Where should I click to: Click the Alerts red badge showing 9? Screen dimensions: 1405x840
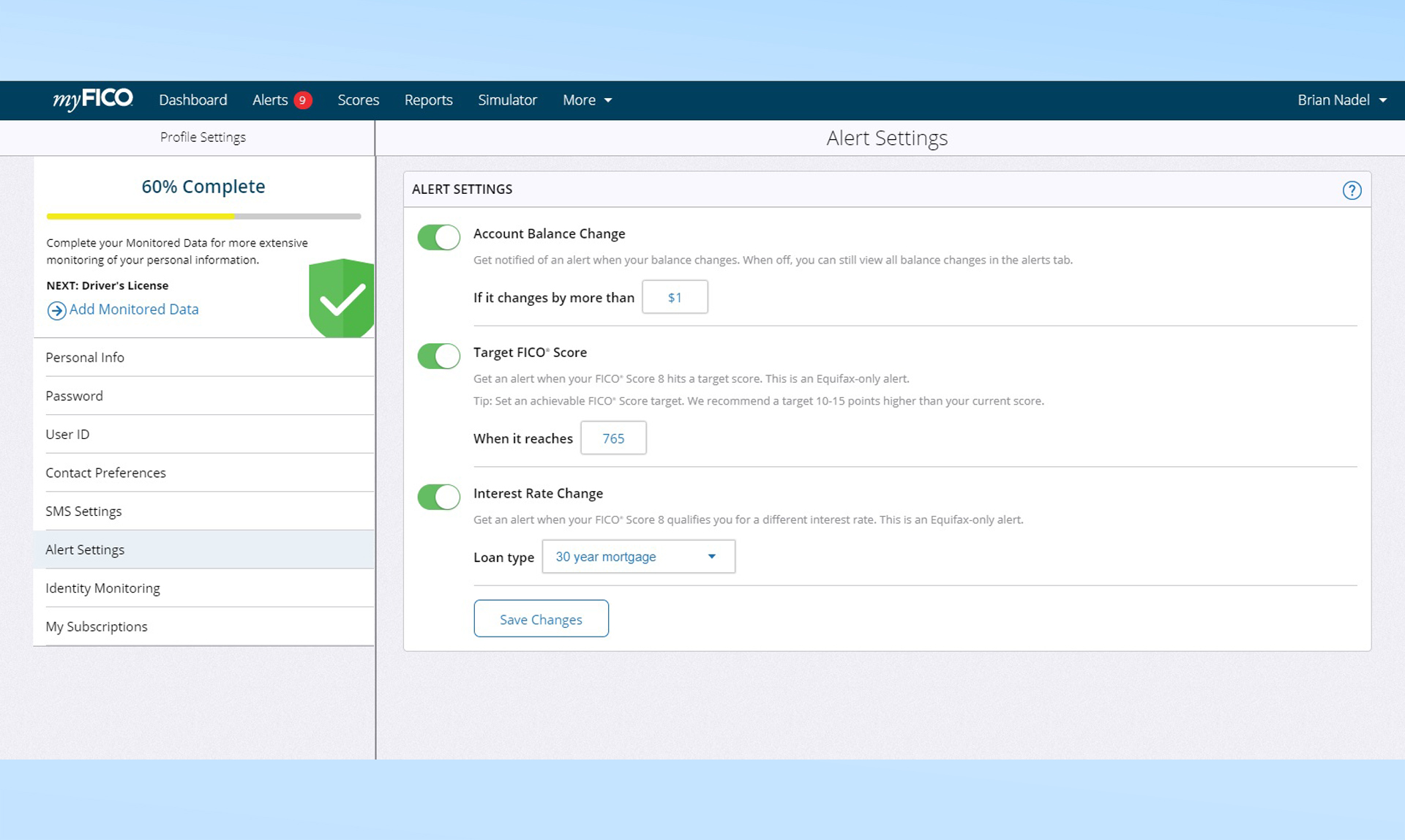(302, 100)
